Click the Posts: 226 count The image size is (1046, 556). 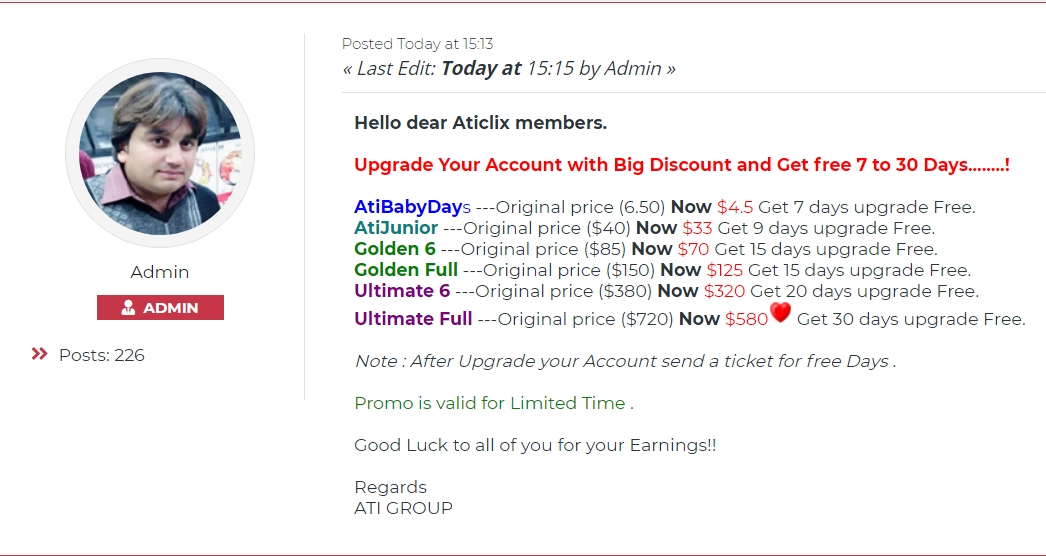tap(101, 355)
